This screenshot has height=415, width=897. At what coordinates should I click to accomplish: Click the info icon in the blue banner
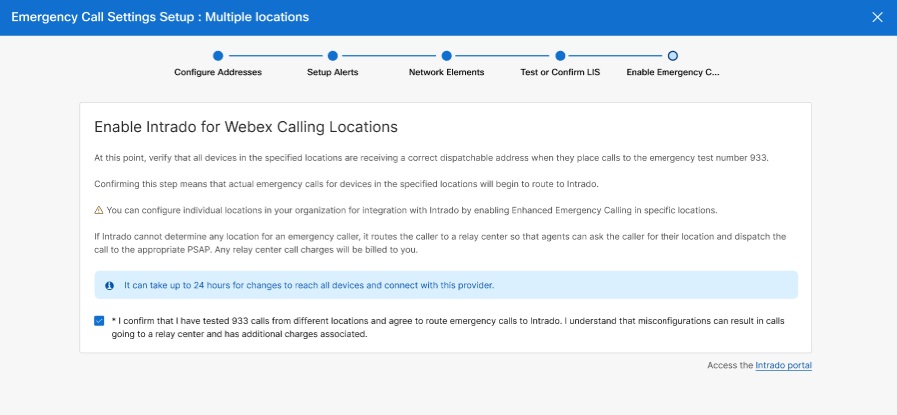[x=109, y=285]
